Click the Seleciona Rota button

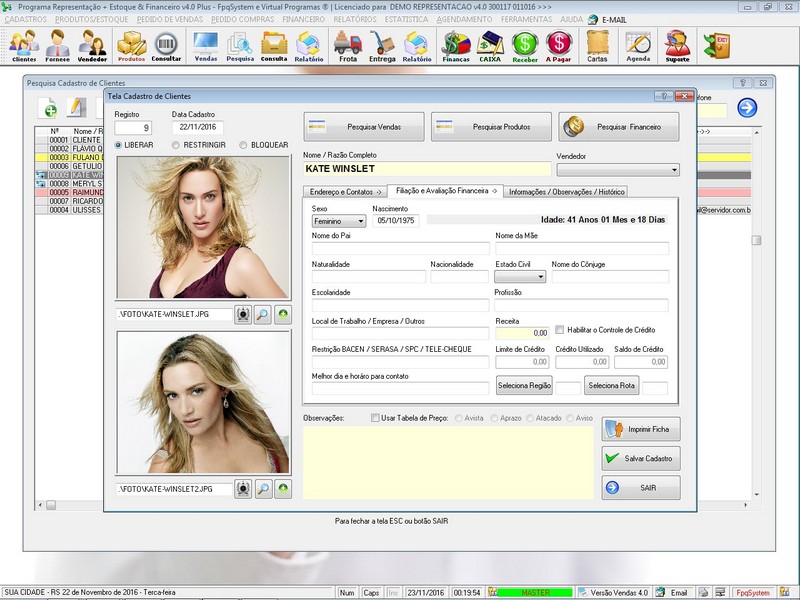click(611, 386)
